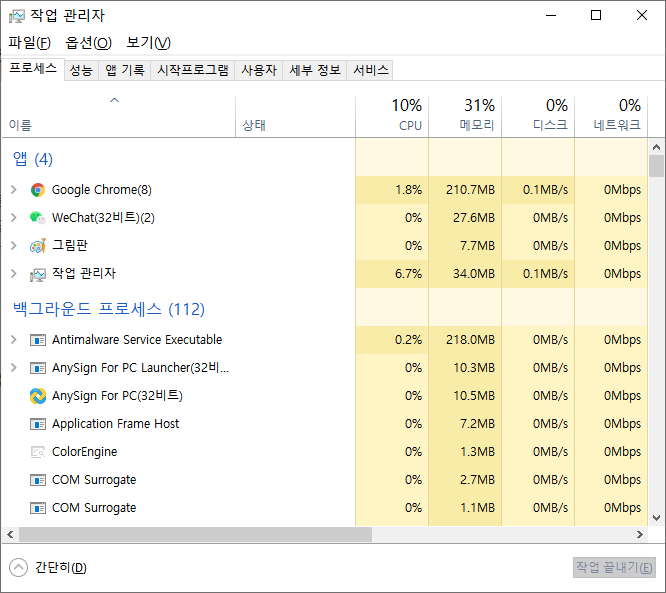This screenshot has width=666, height=593.
Task: Sort by the 네트워크 column header
Action: click(611, 117)
